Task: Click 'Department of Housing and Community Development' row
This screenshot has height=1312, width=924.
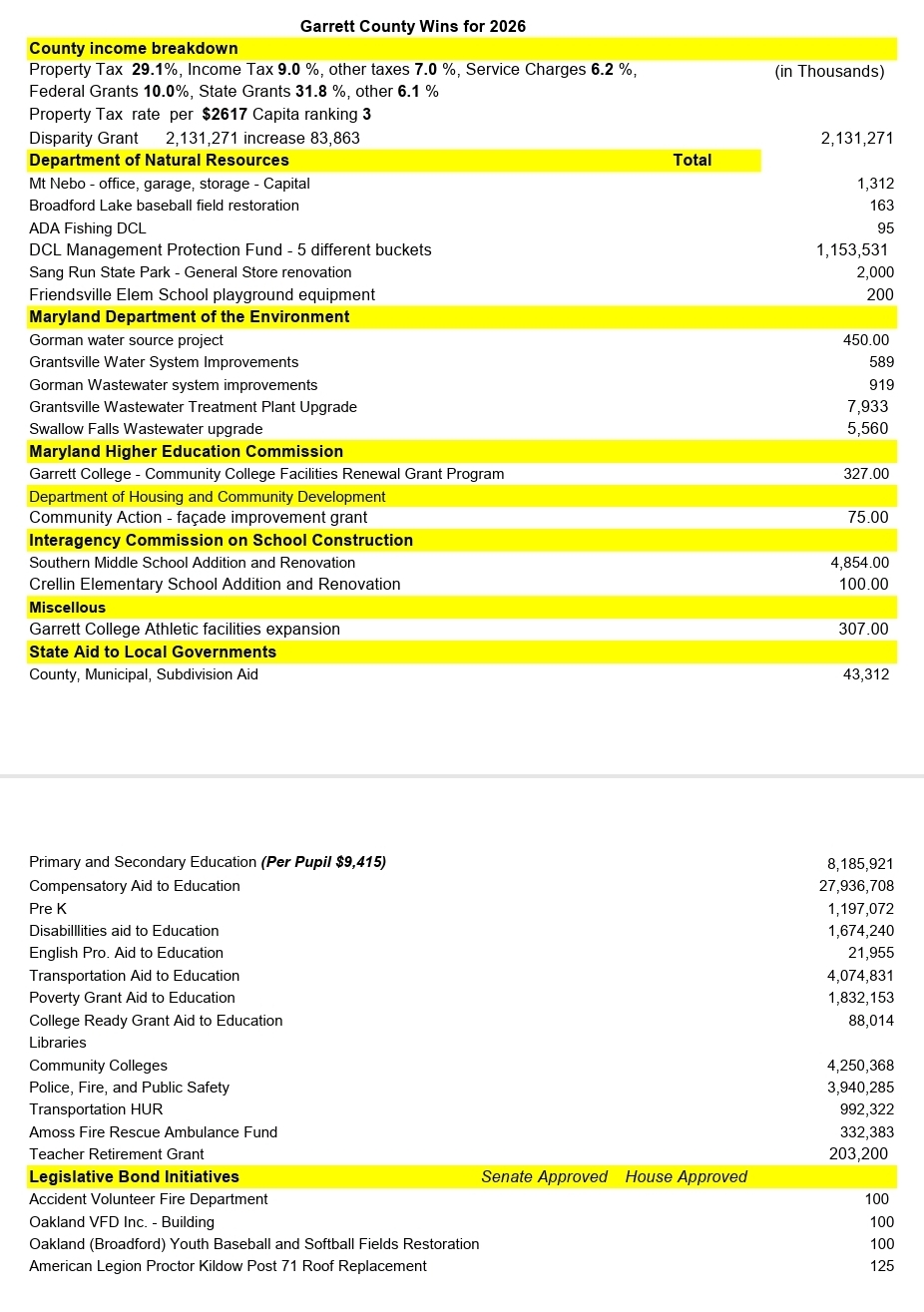Action: [x=208, y=496]
